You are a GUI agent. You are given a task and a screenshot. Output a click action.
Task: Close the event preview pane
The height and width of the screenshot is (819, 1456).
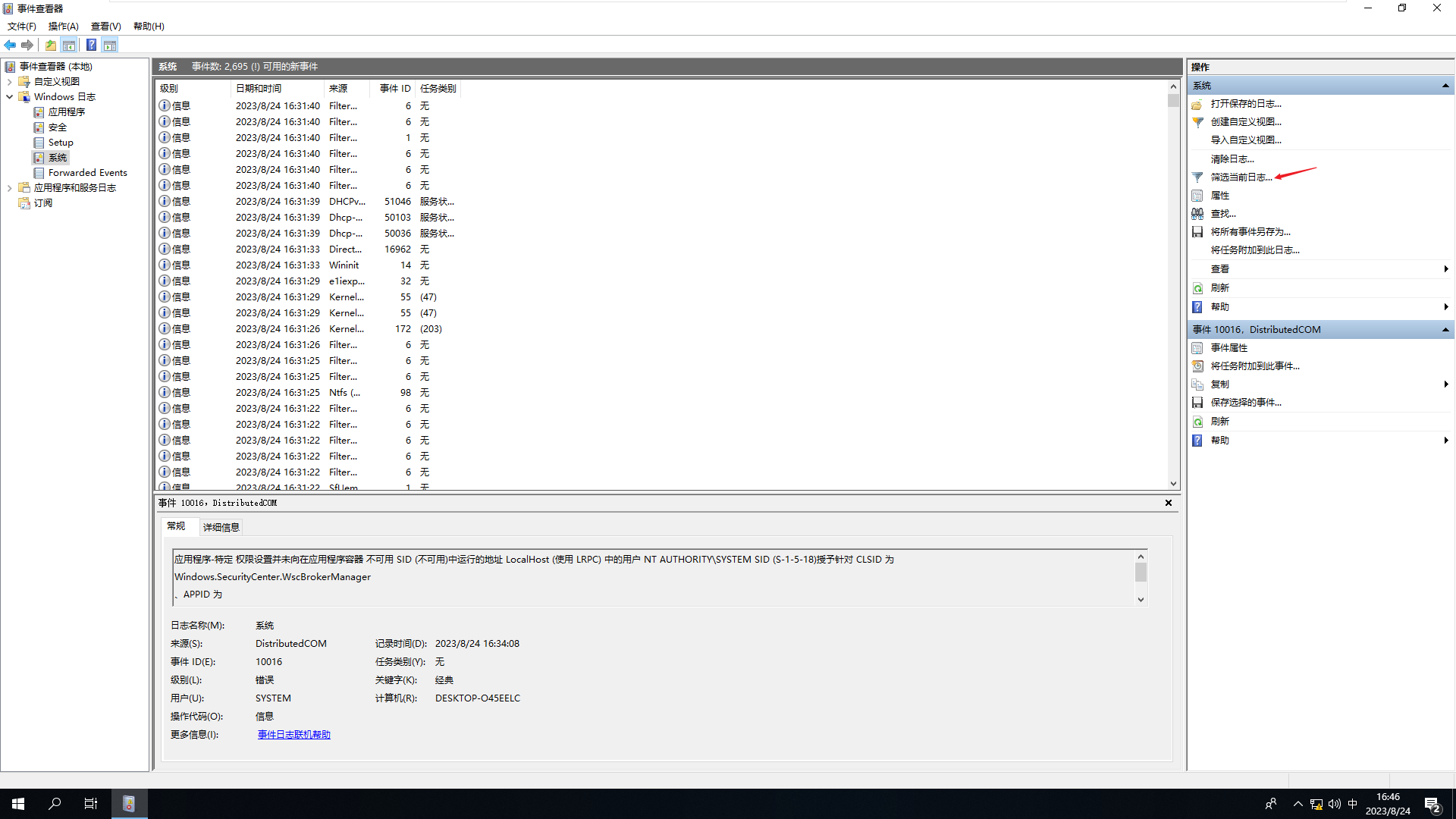(1169, 503)
